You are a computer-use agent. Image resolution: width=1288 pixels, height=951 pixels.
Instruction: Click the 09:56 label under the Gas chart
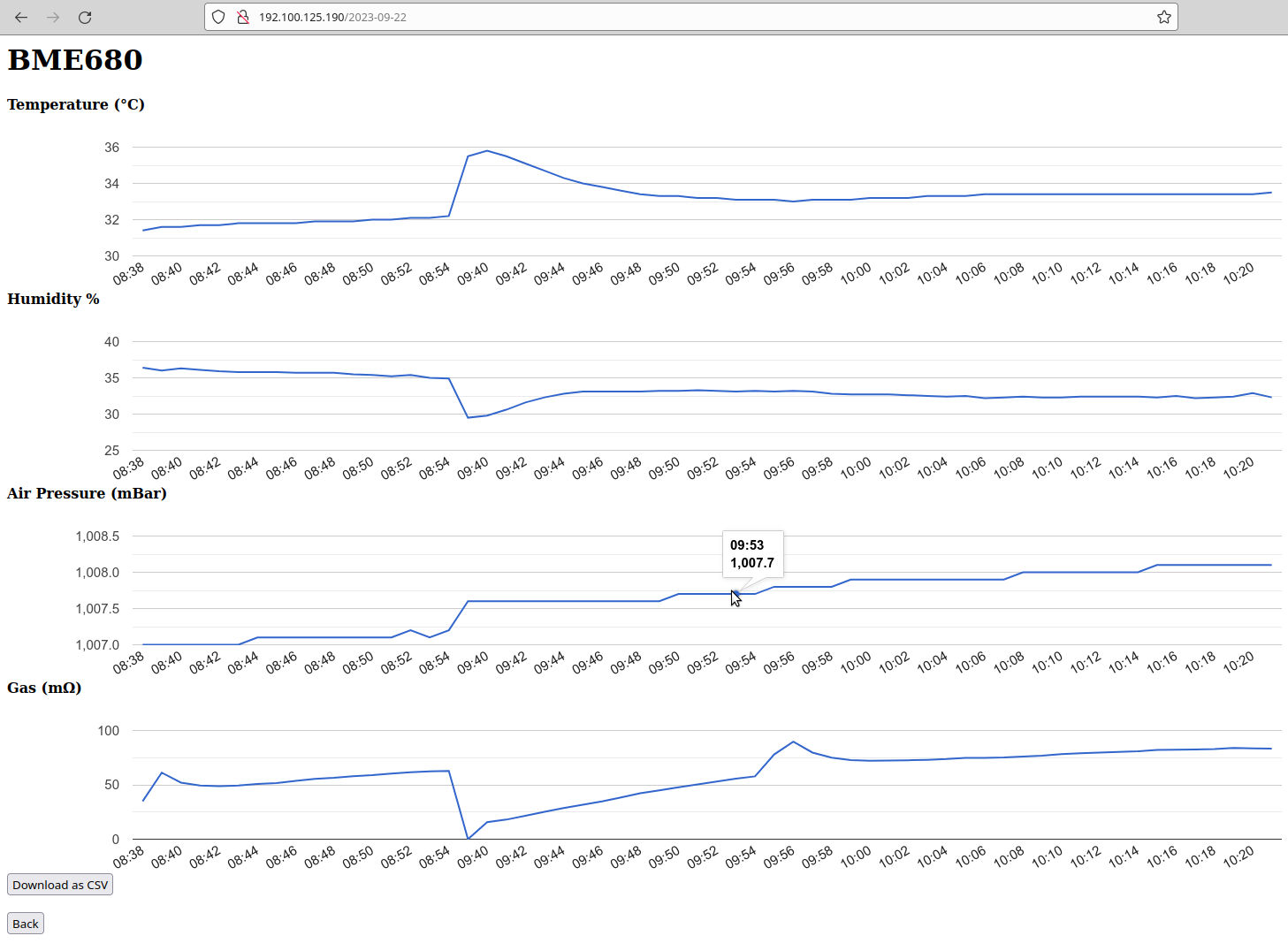tap(779, 857)
